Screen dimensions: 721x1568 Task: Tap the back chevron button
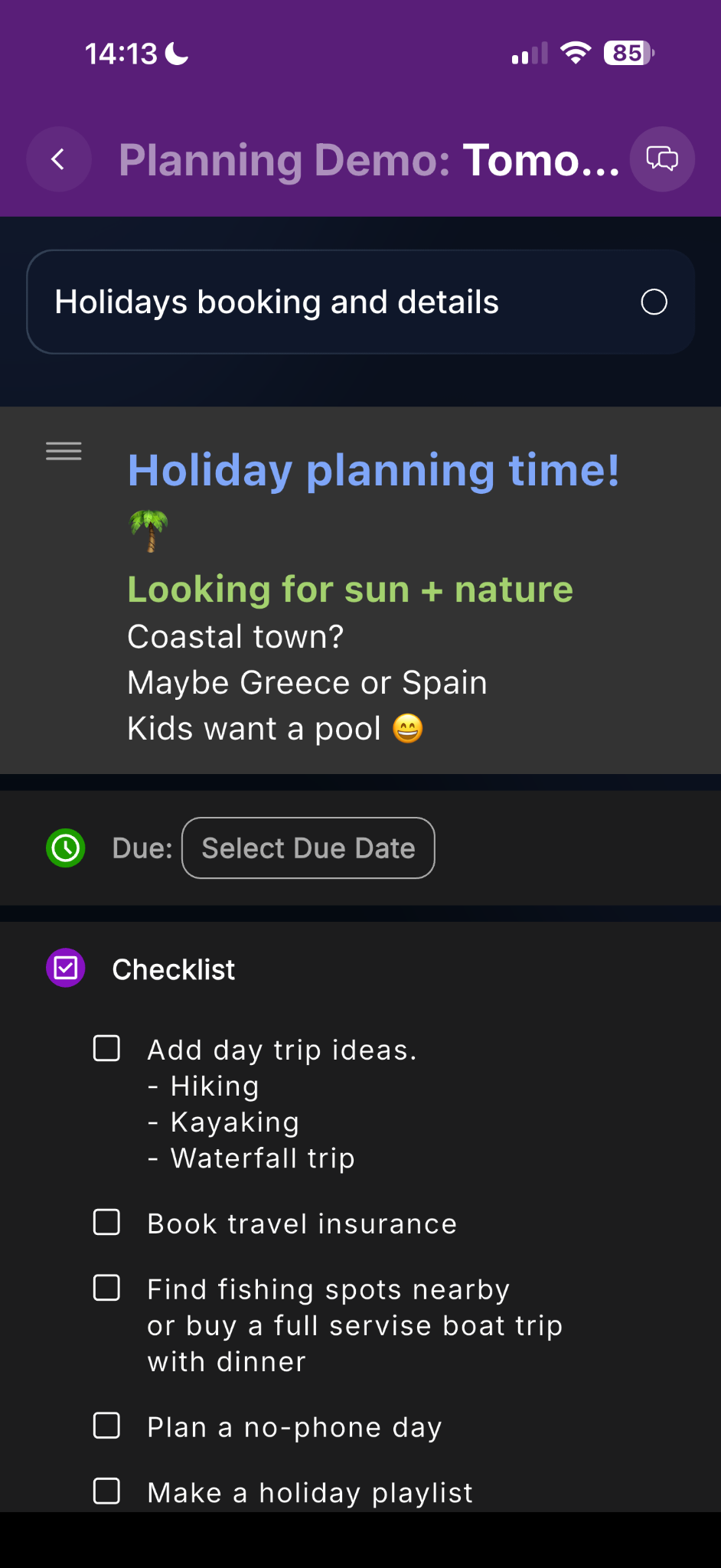point(58,159)
